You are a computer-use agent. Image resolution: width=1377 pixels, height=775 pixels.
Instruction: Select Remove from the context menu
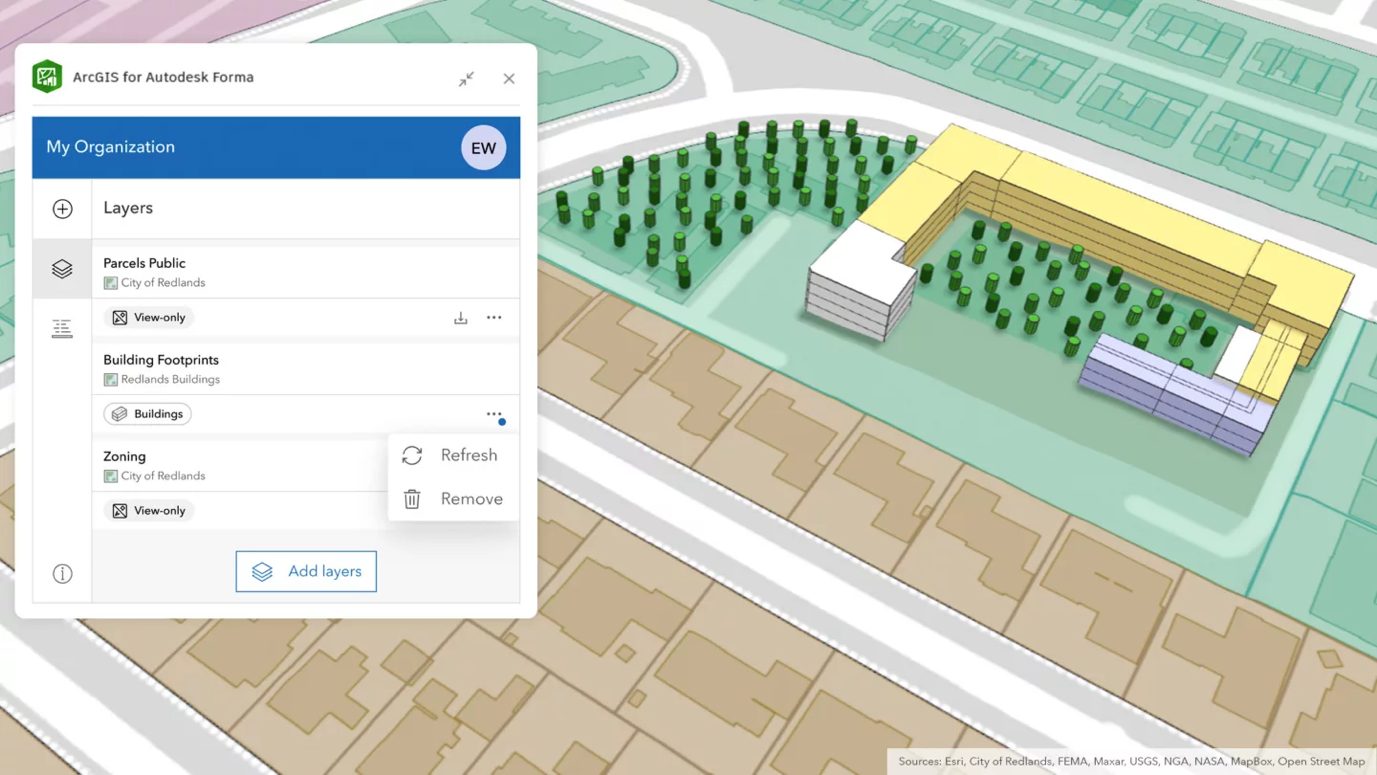[453, 498]
